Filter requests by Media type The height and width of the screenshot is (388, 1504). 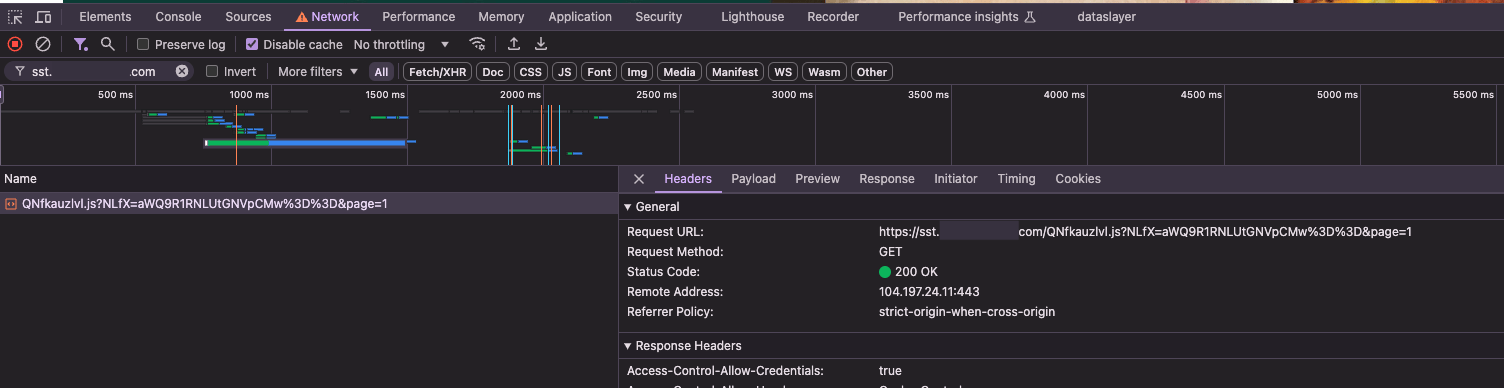click(x=680, y=72)
